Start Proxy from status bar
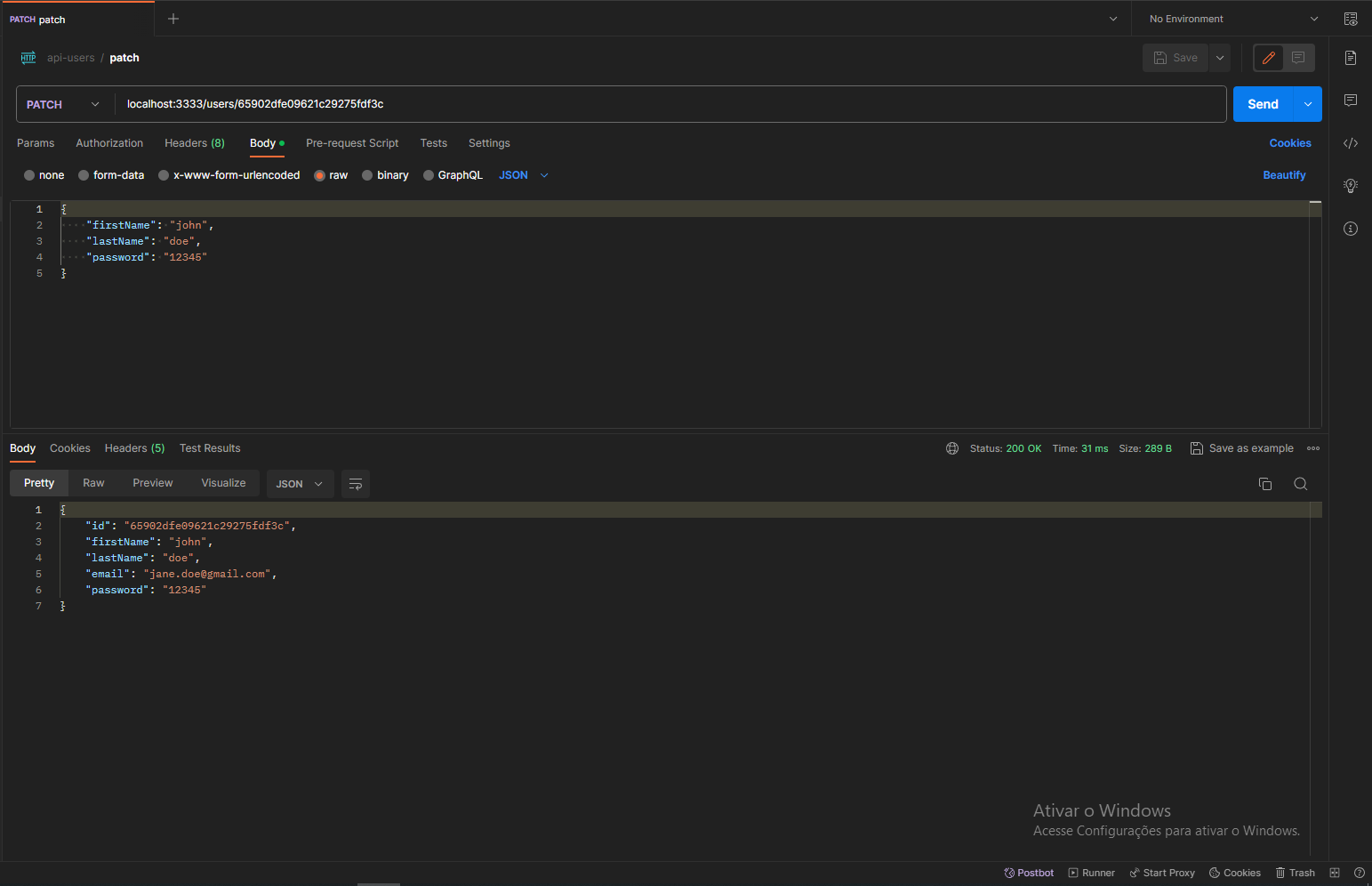1372x886 pixels. [x=1162, y=873]
